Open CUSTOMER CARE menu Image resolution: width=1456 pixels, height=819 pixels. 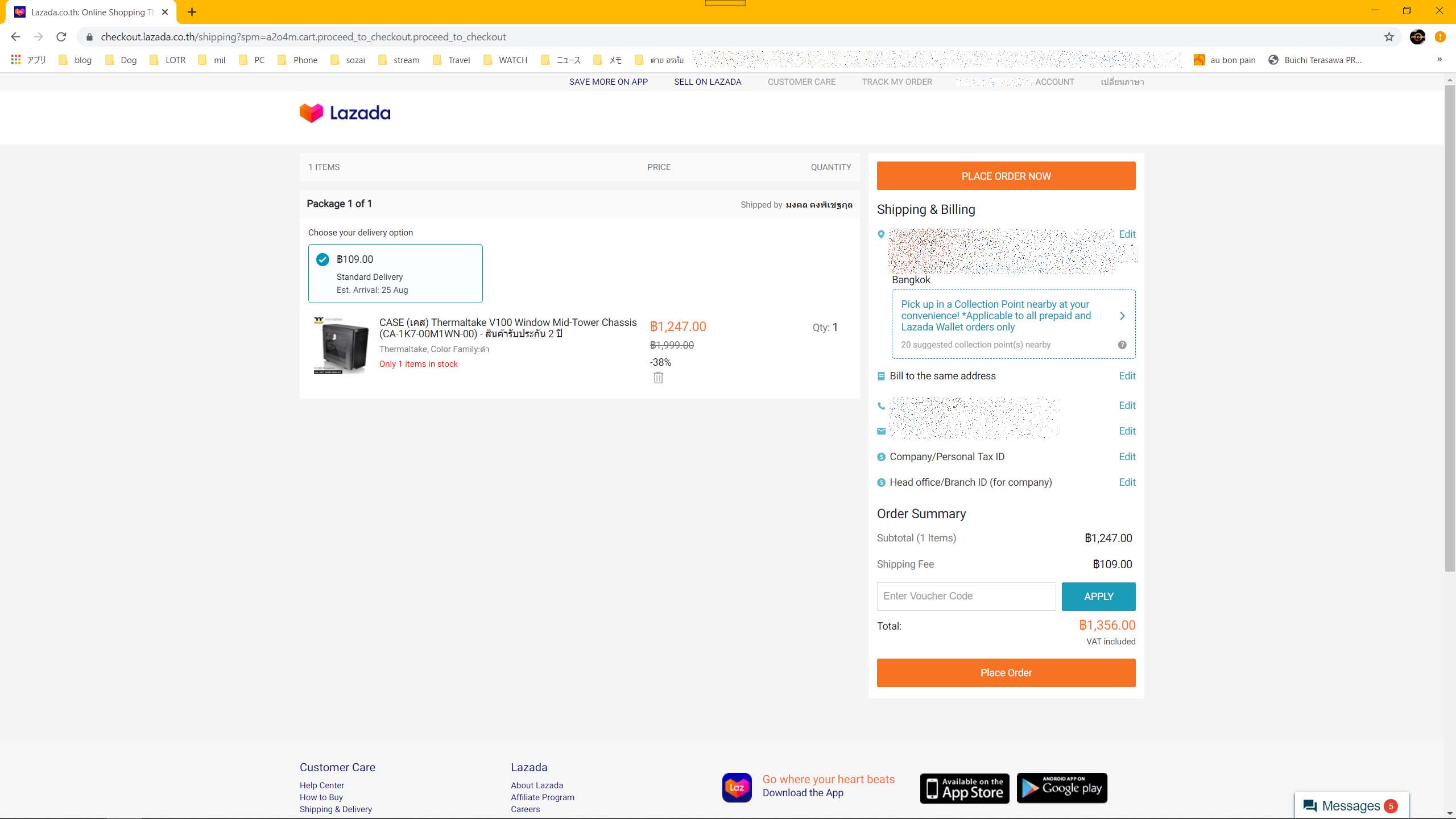pos(801,82)
